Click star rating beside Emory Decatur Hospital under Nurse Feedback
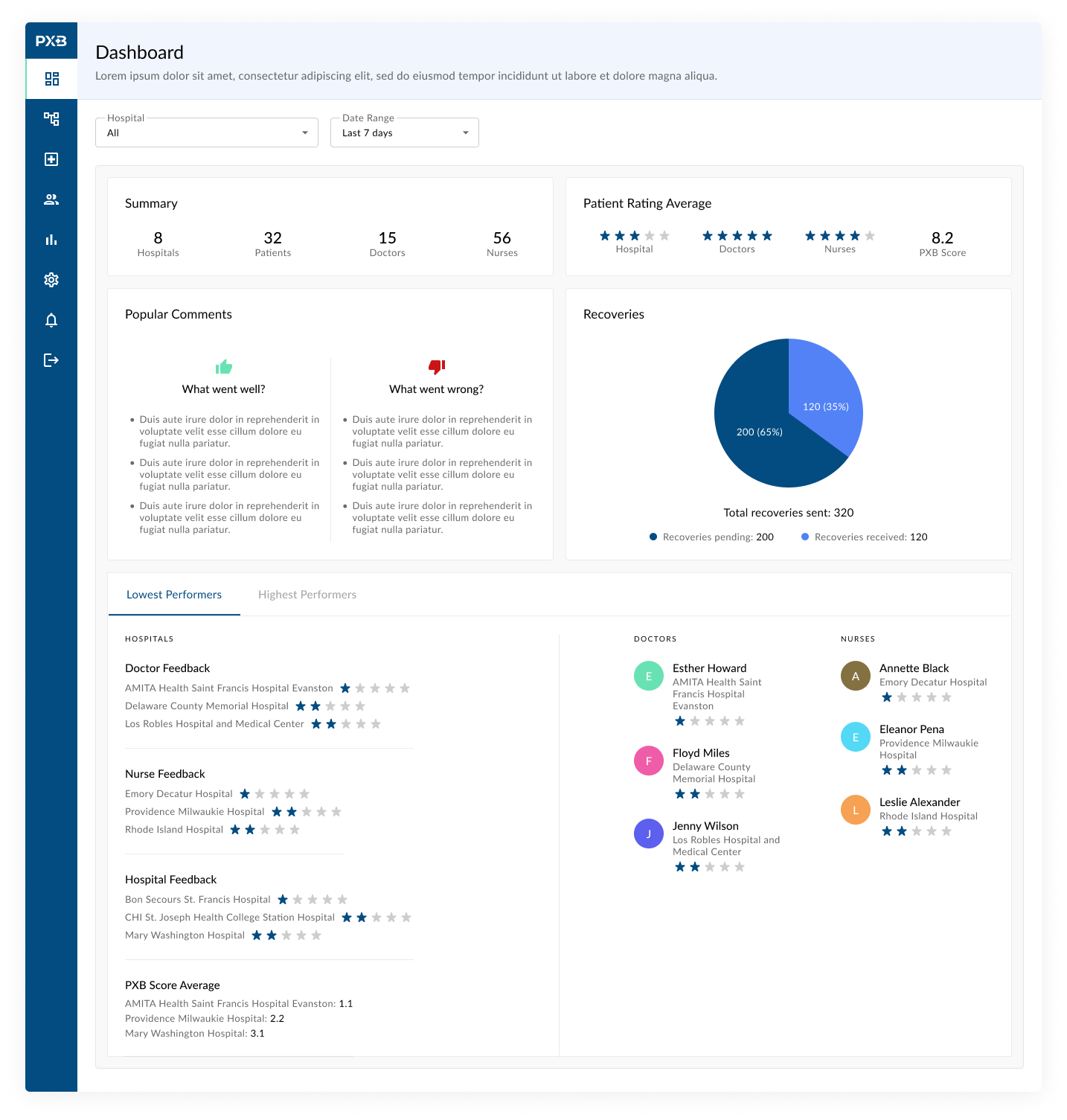 [275, 794]
